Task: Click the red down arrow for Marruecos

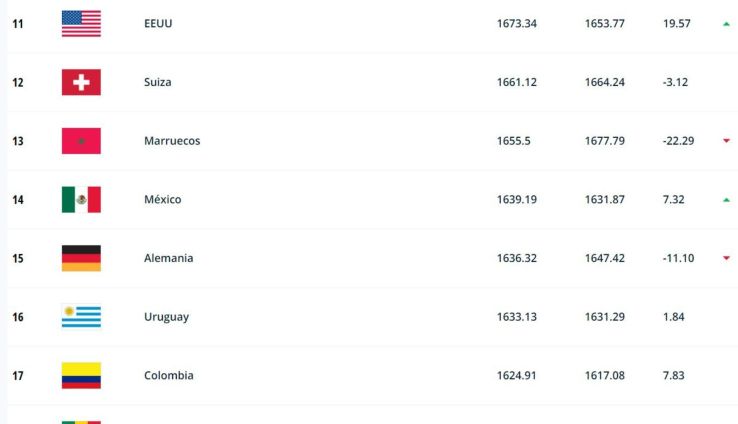Action: click(726, 141)
